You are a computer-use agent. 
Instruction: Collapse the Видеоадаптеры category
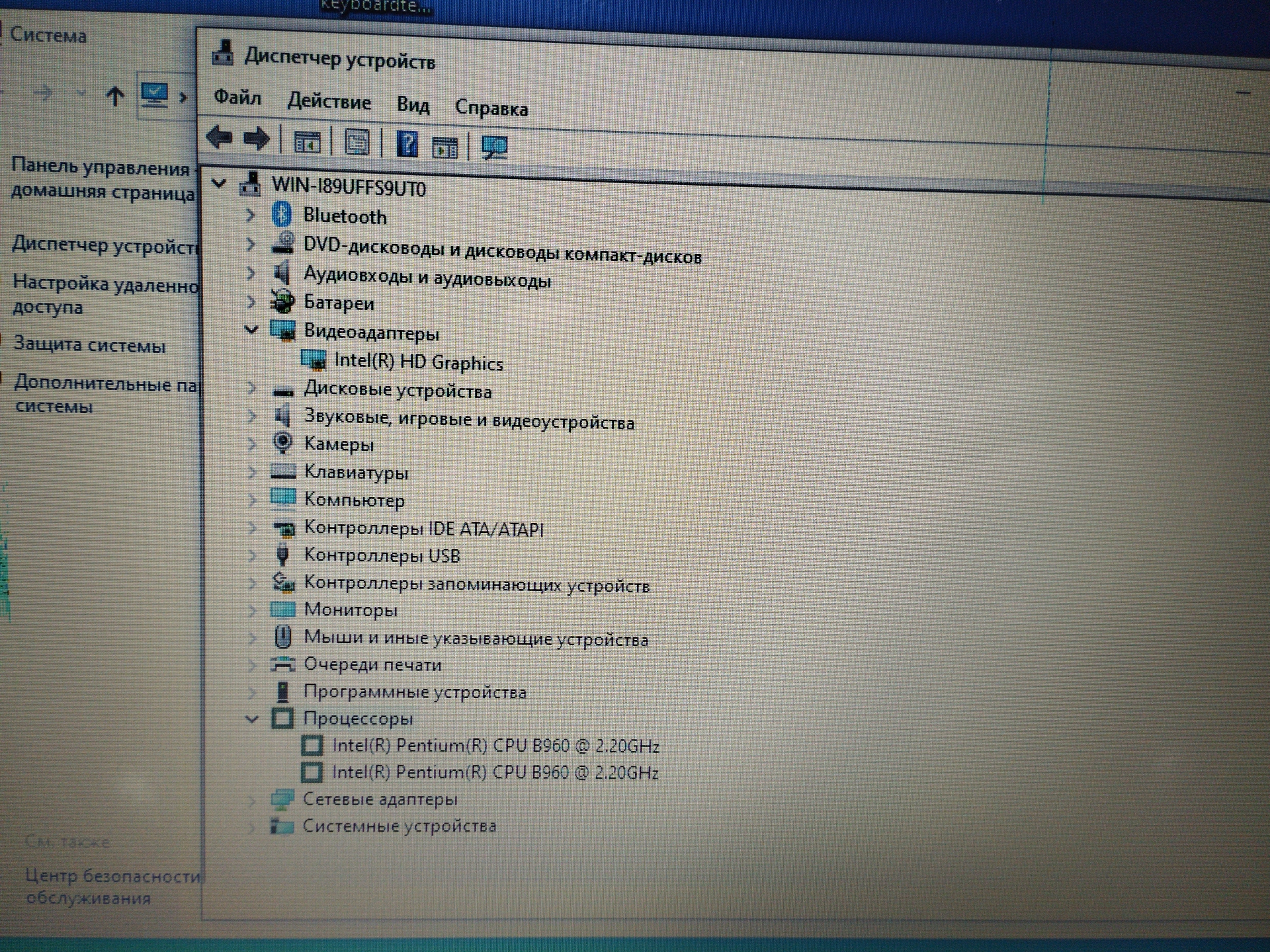pyautogui.click(x=251, y=330)
